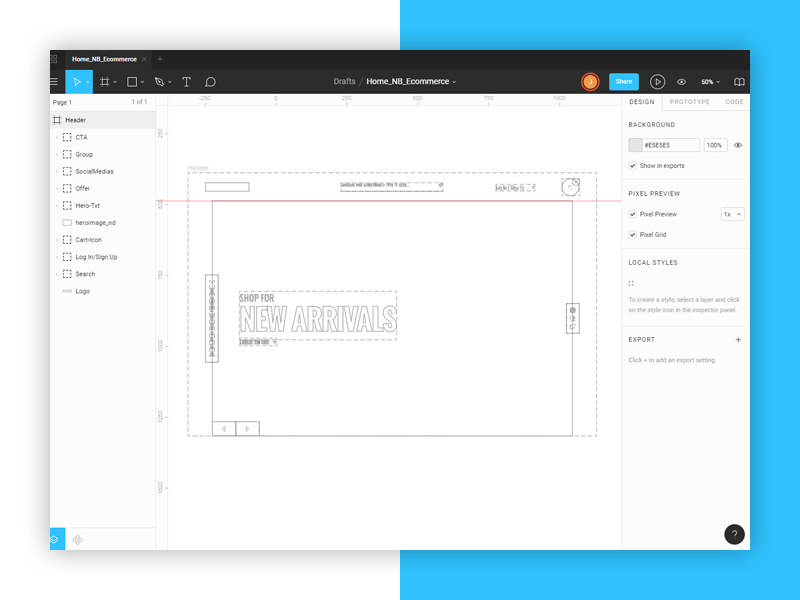Click the Present play icon

click(x=657, y=82)
